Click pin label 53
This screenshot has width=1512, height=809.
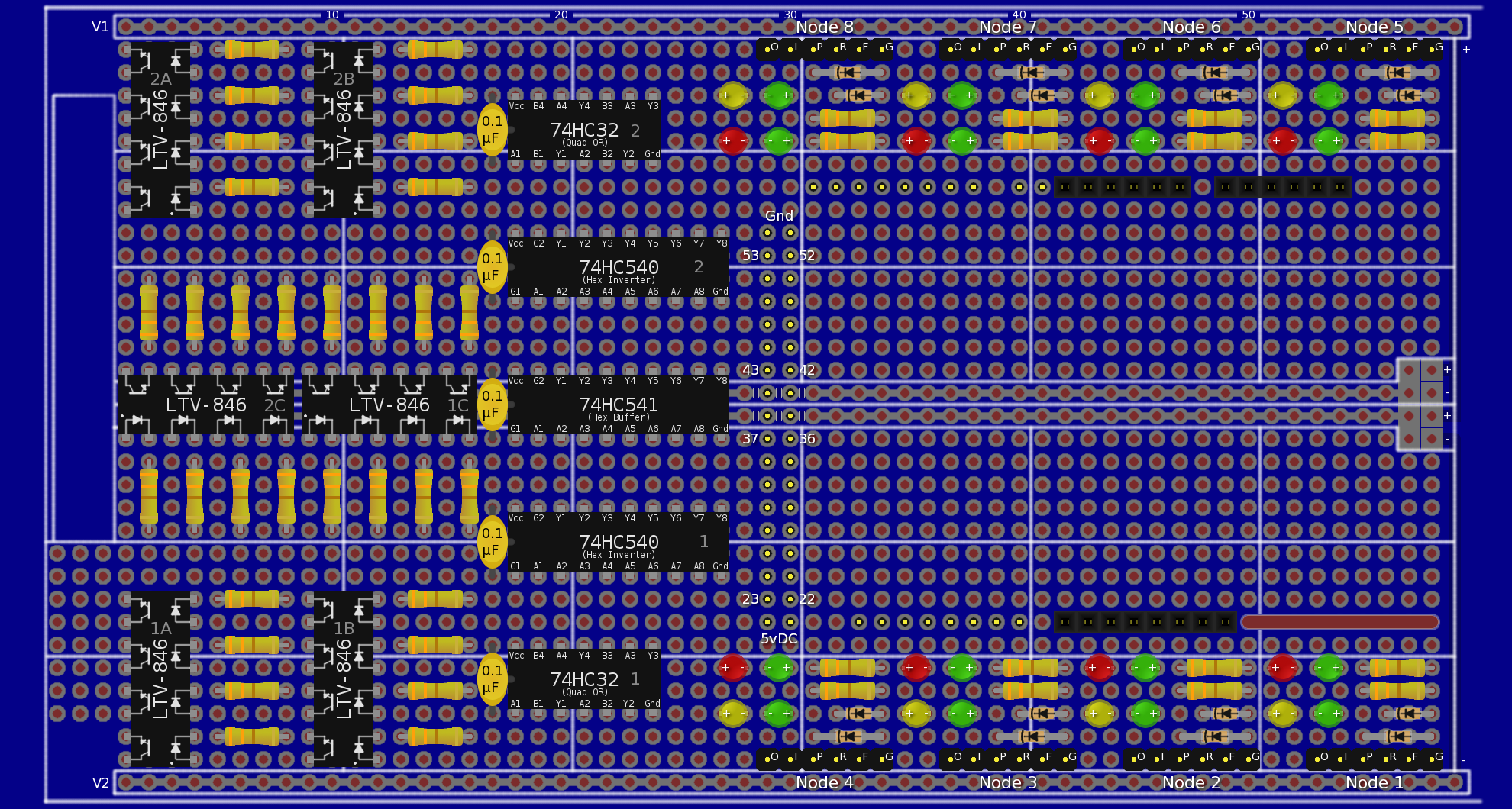751,256
